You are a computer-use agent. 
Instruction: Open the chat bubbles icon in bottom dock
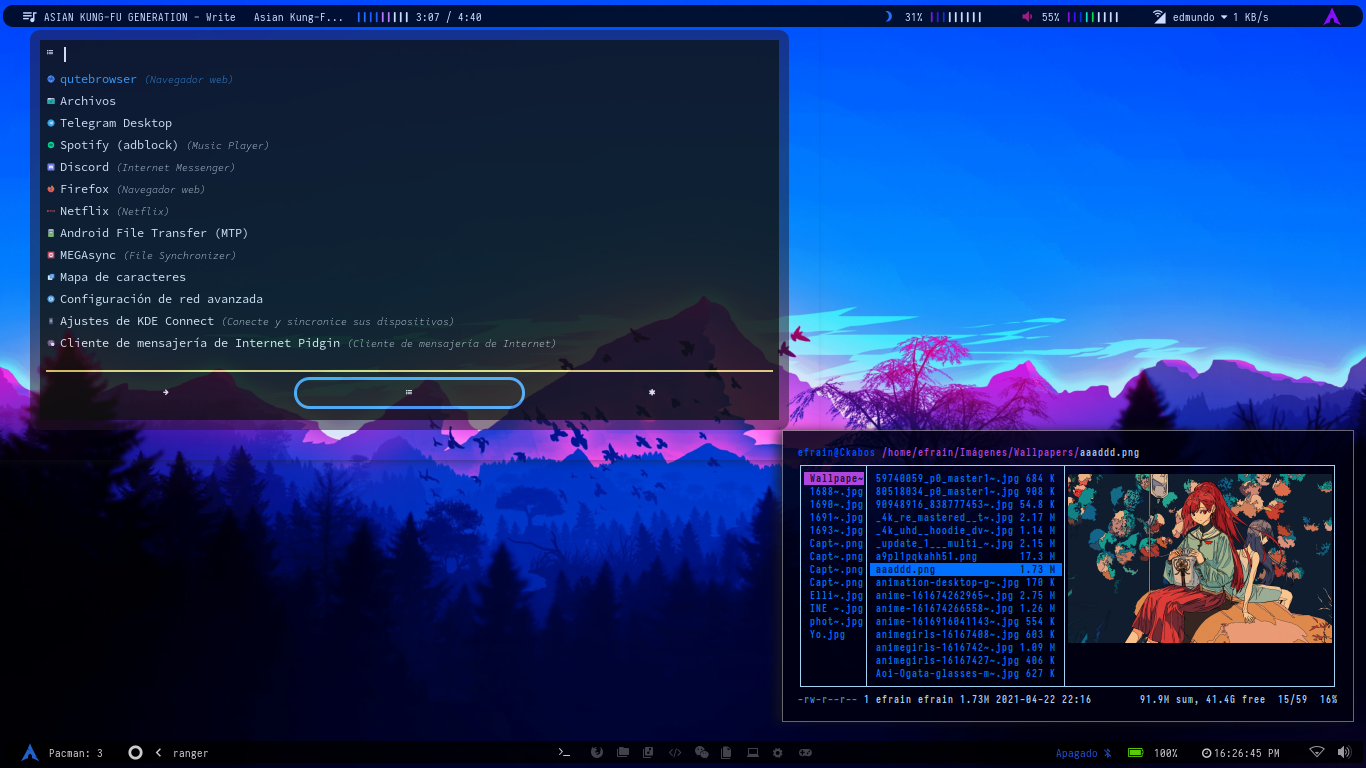pyautogui.click(x=702, y=752)
